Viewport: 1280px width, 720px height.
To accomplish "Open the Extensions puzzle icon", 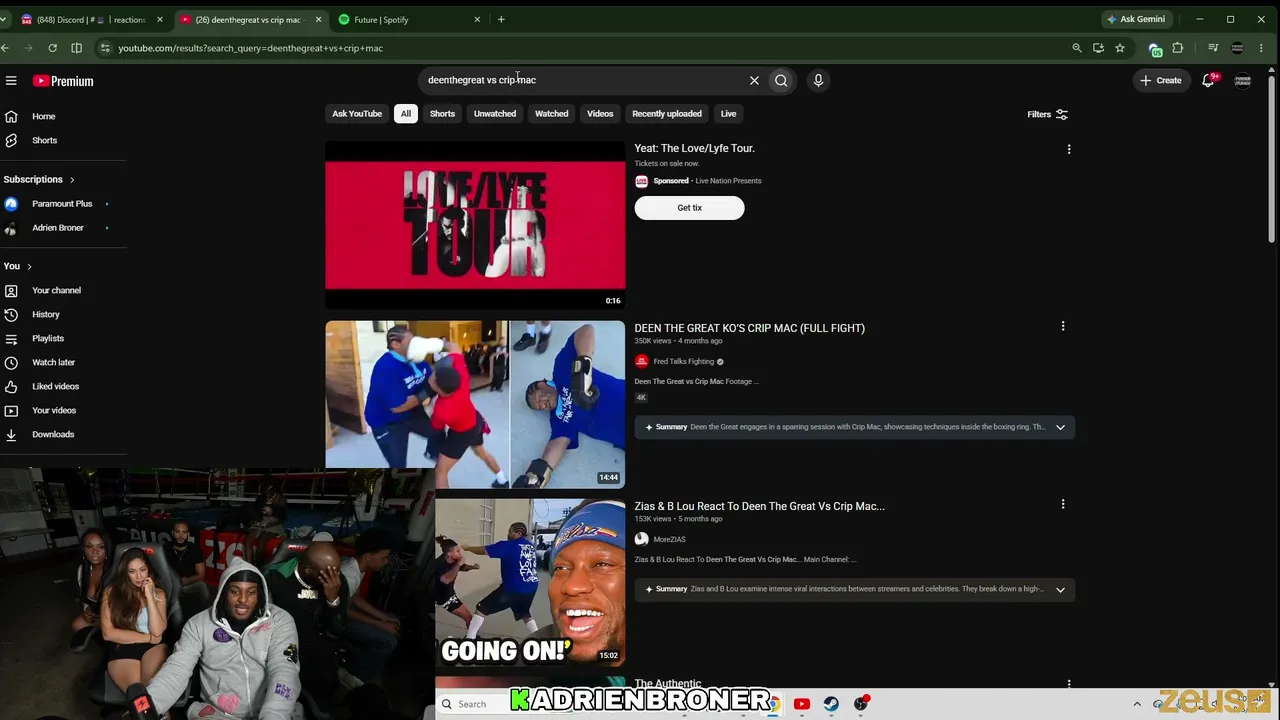I will tap(1178, 48).
